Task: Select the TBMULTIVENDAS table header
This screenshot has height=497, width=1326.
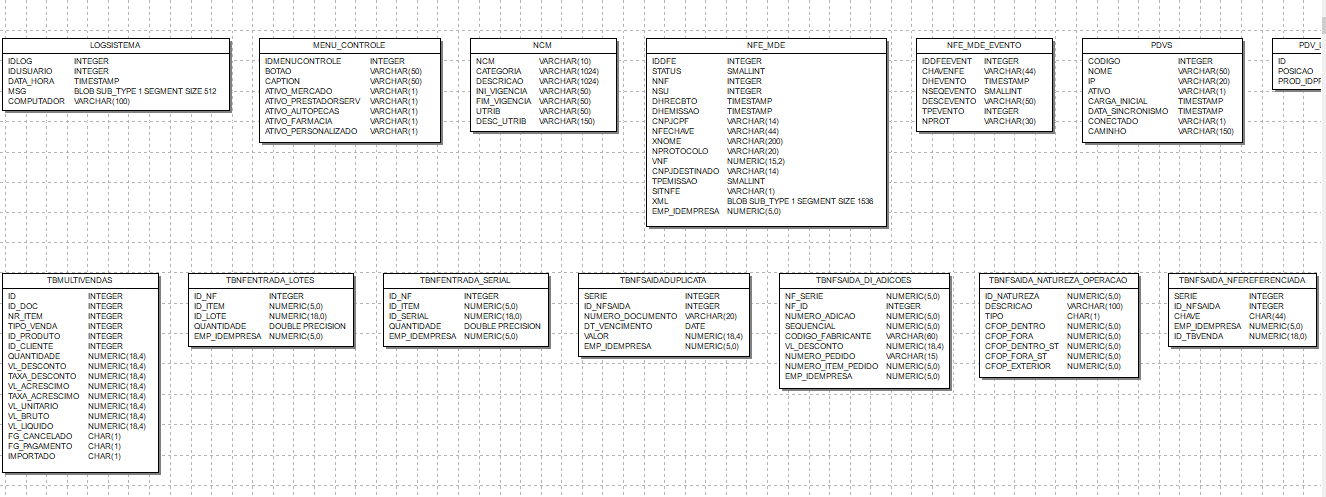Action: 80,280
